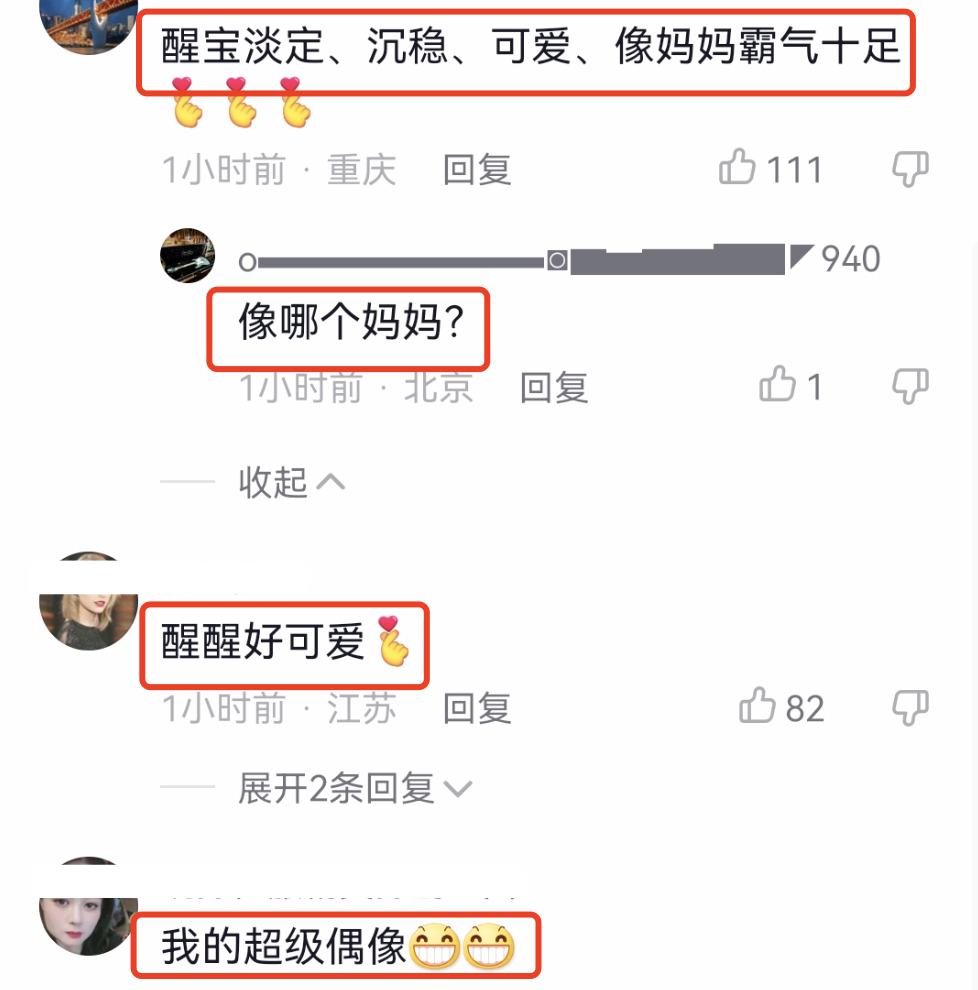Image resolution: width=978 pixels, height=990 pixels.
Task: Open the guitar avatar profile of the replier
Action: click(188, 255)
